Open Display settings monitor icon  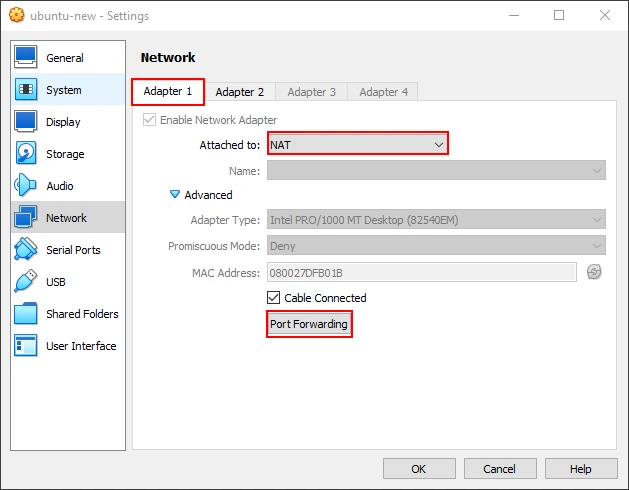(x=27, y=122)
